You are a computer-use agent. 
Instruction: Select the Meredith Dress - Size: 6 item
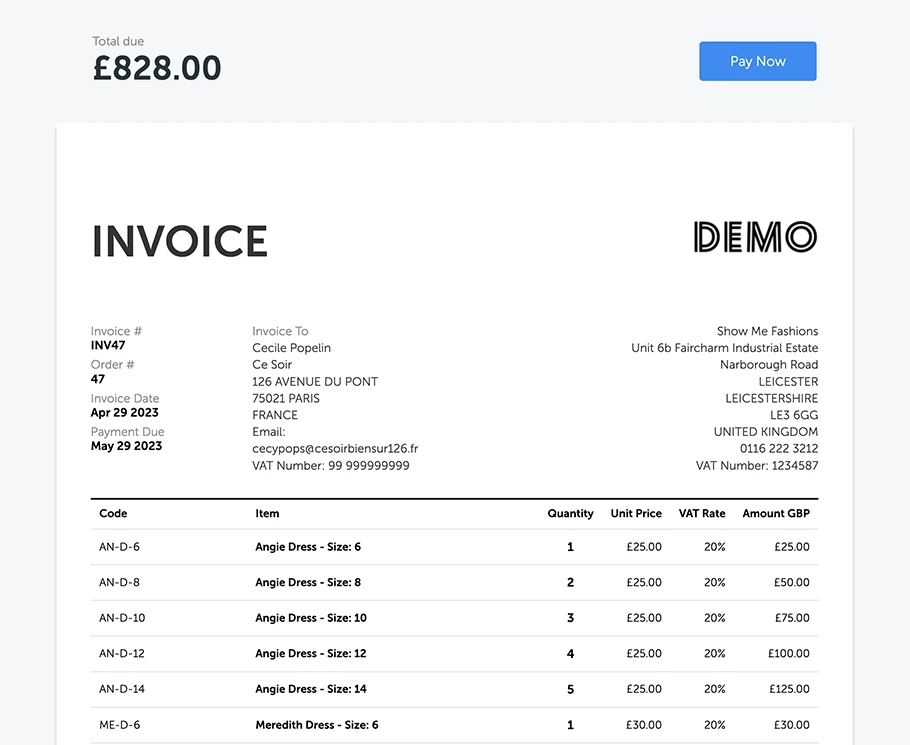[x=316, y=725]
